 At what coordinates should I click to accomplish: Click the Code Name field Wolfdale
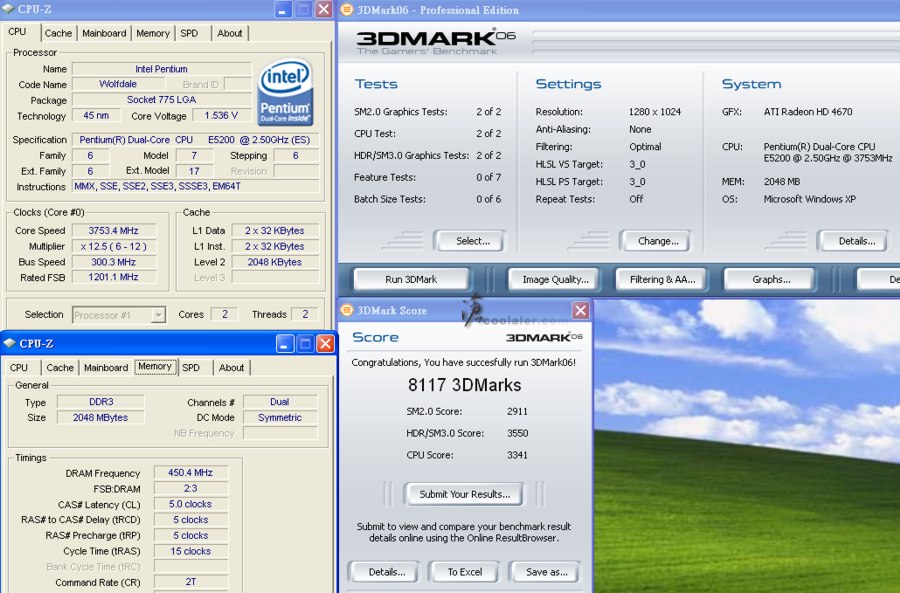[x=118, y=84]
